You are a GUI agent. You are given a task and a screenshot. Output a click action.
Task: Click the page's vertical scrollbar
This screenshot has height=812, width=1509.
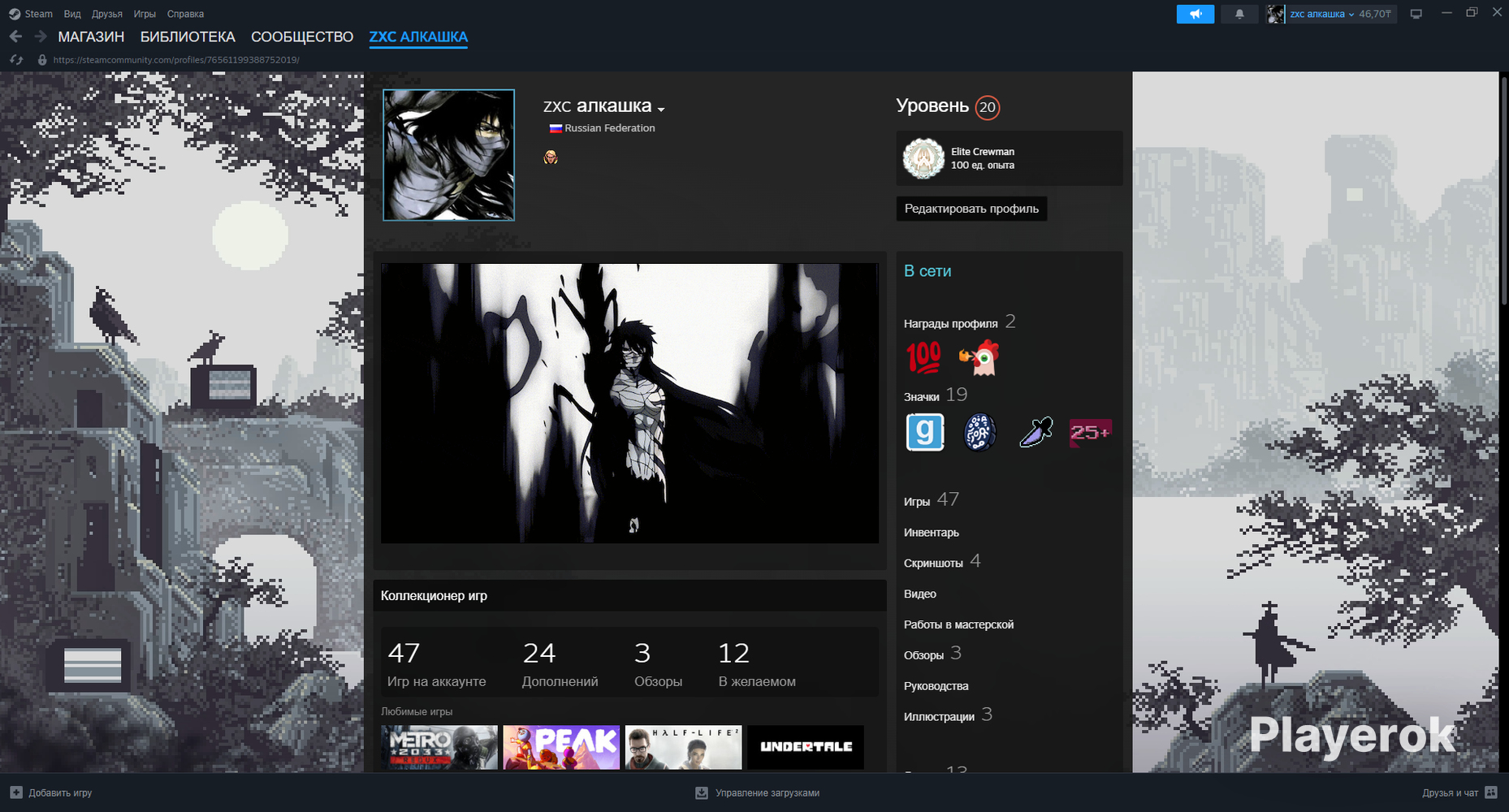(x=1503, y=192)
